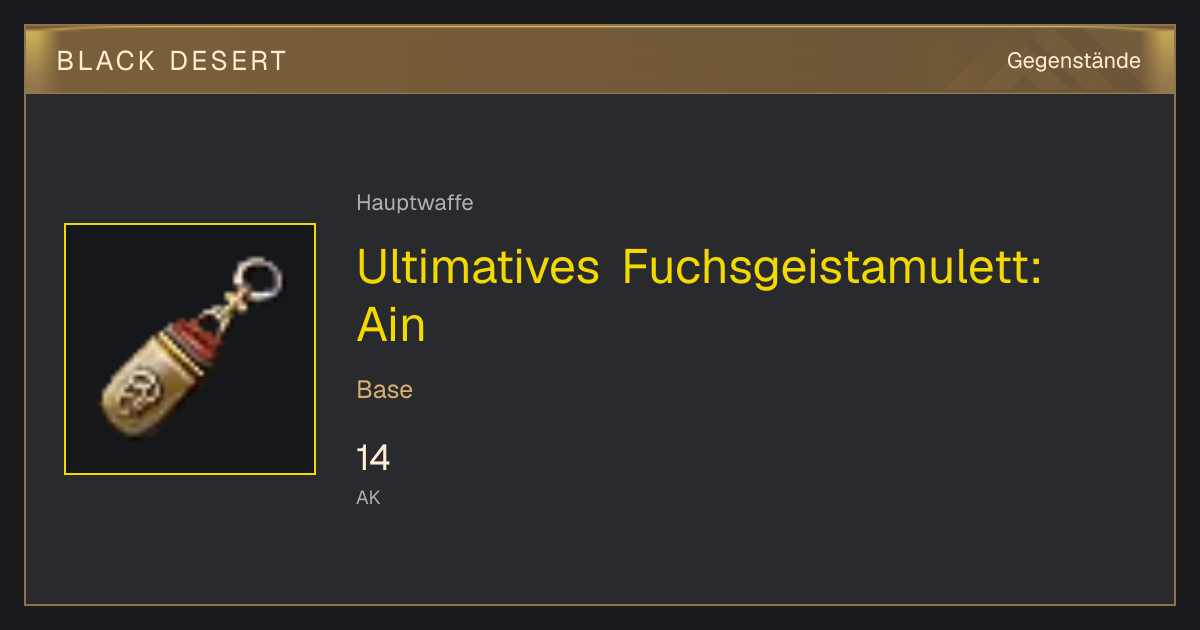Click the attack value 14
The height and width of the screenshot is (630, 1200).
coord(373,458)
